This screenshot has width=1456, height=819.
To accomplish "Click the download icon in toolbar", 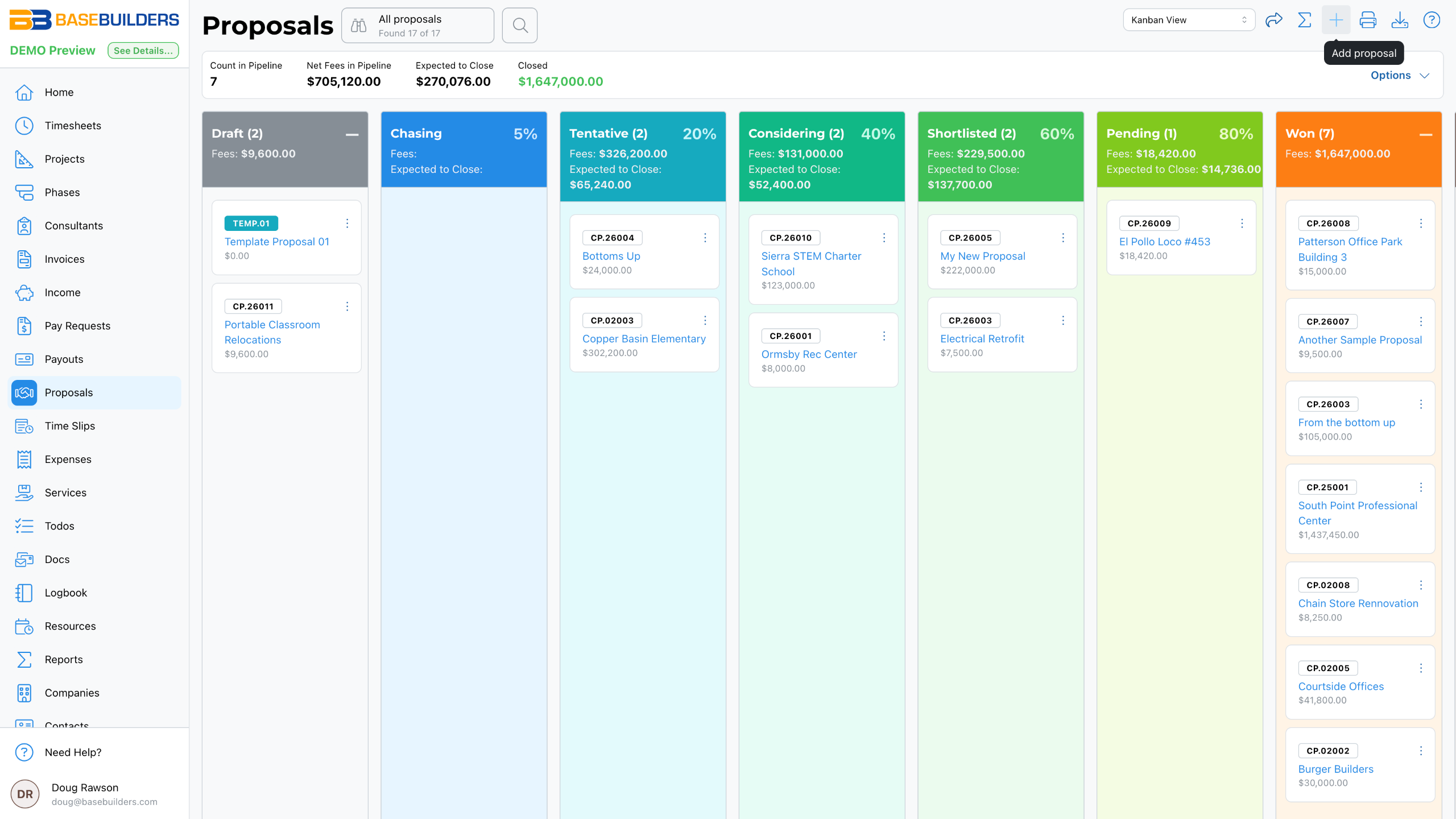I will coord(1400,20).
